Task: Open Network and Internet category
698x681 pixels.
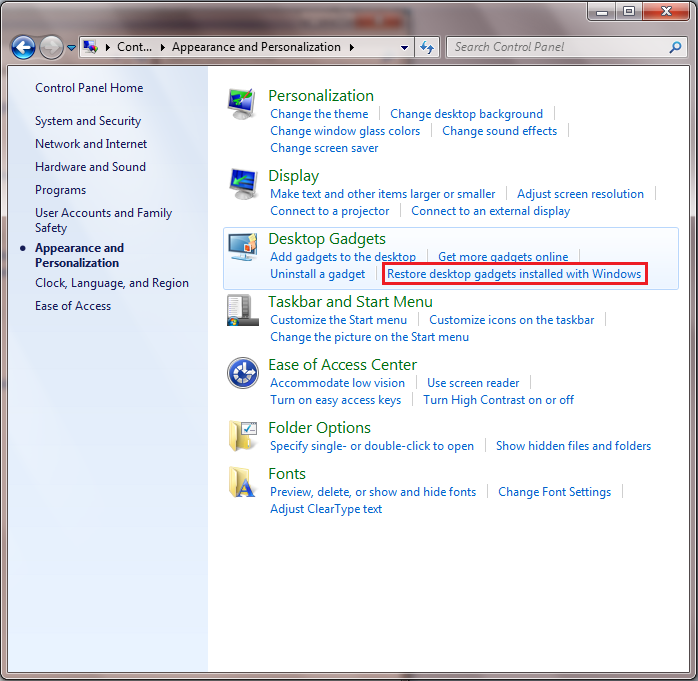Action: click(x=91, y=144)
